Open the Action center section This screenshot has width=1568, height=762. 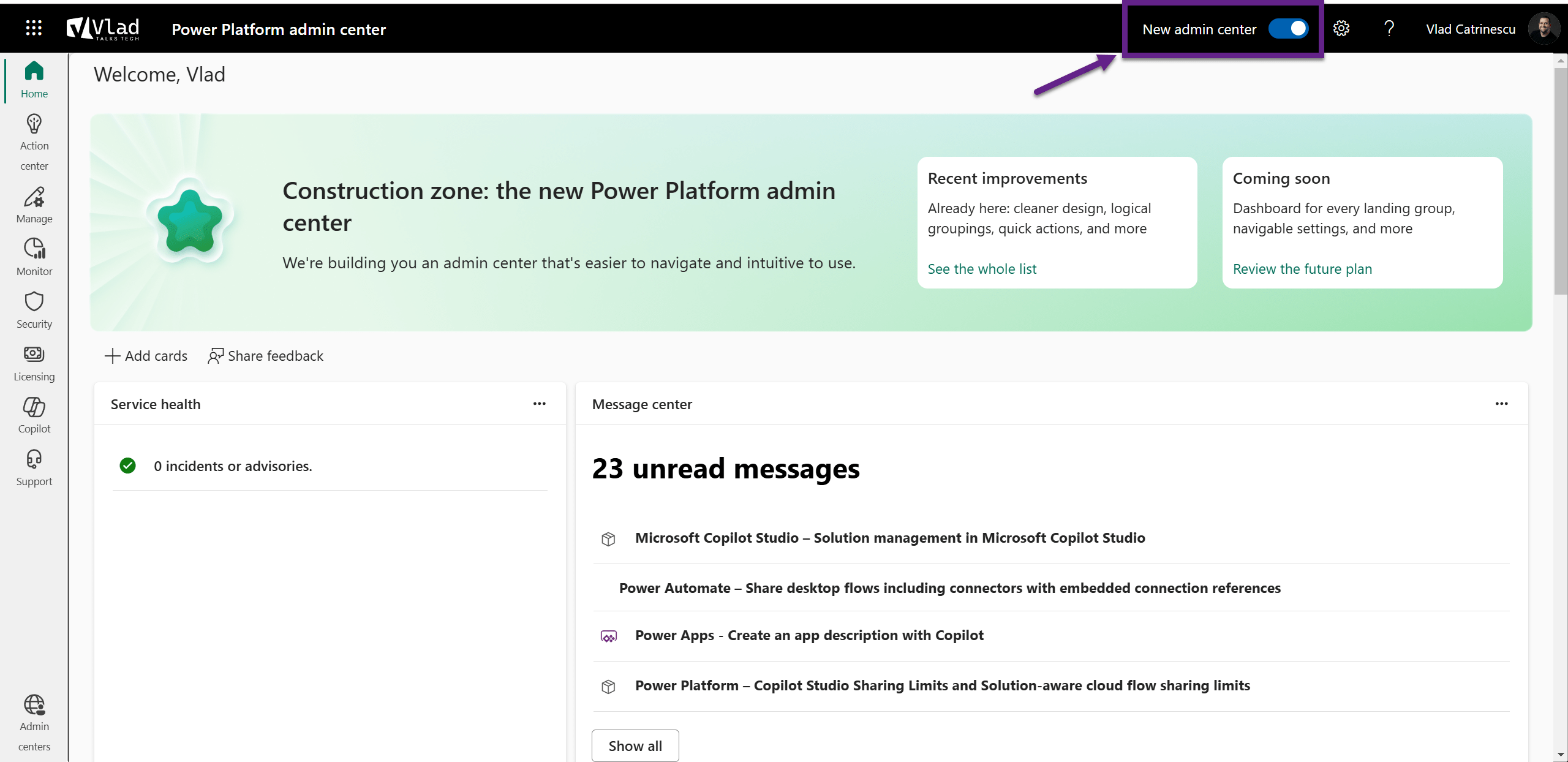[x=34, y=141]
